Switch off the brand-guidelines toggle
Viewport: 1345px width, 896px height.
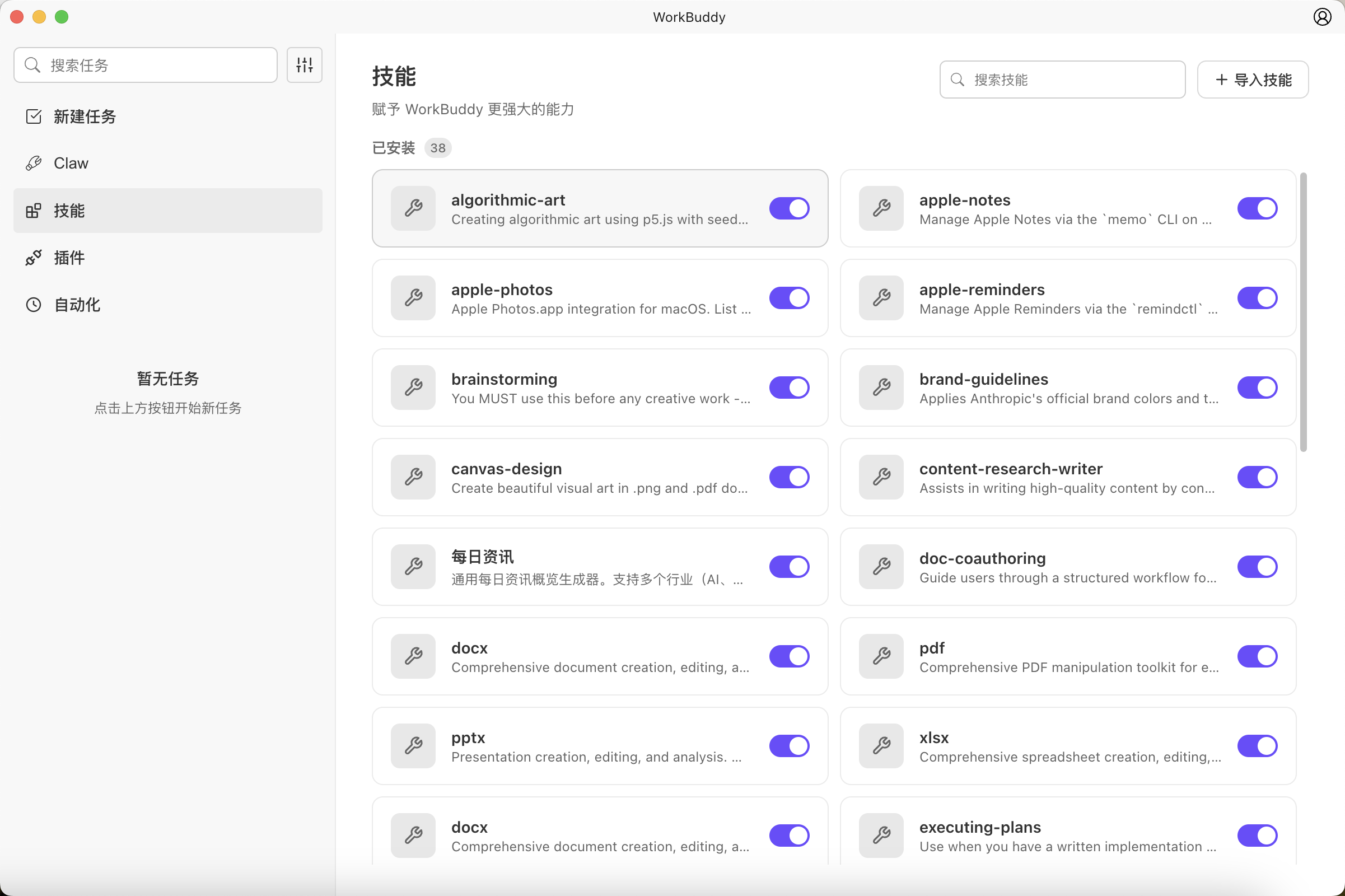pos(1257,388)
